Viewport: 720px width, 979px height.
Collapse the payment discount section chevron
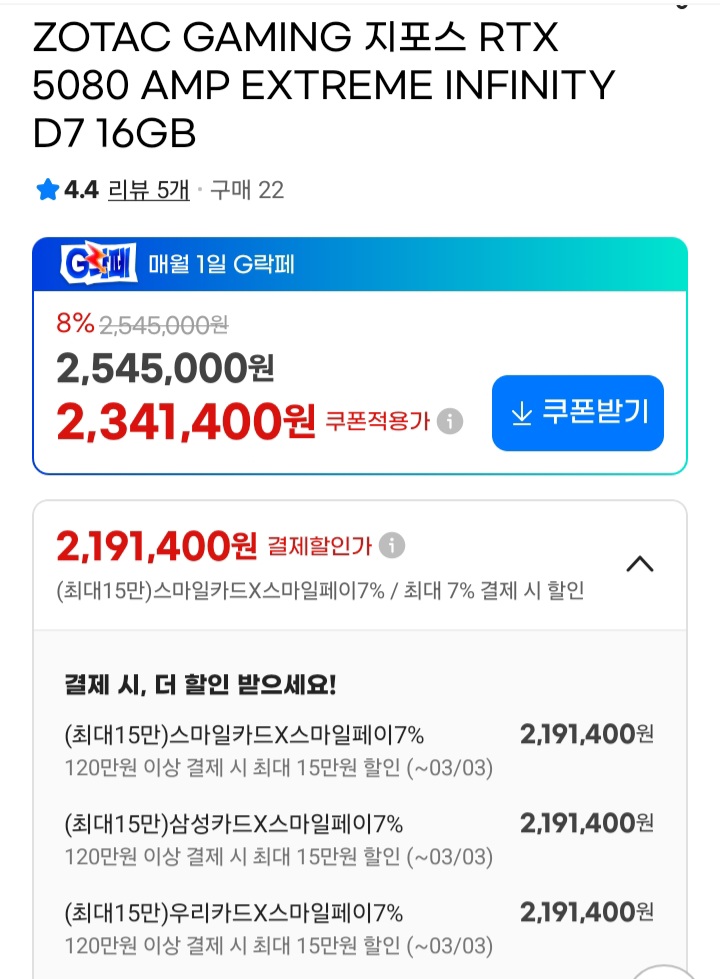639,564
